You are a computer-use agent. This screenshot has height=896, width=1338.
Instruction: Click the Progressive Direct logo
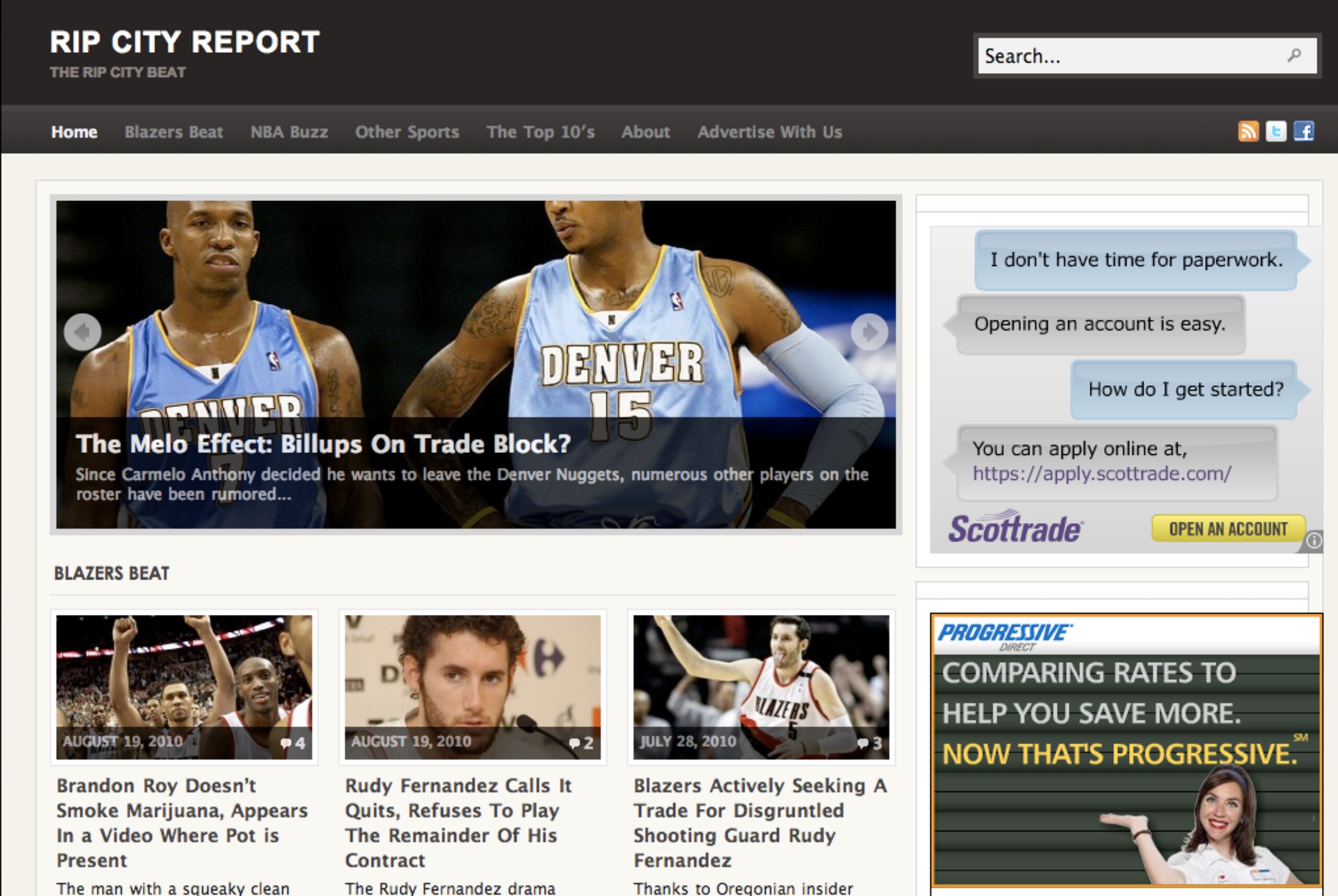pos(1005,636)
